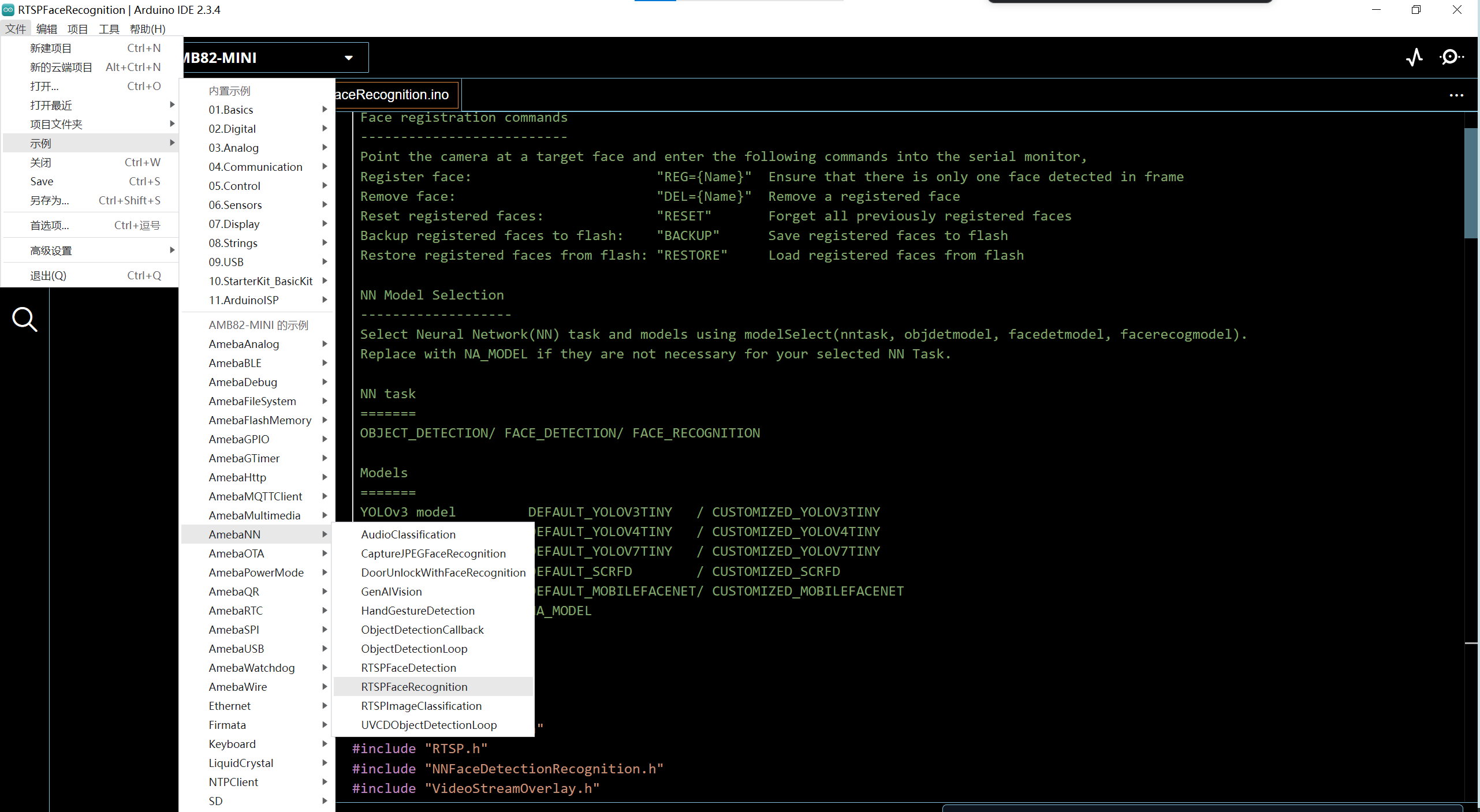Open AmebaFileSystem examples submenu
1480x812 pixels.
point(258,401)
